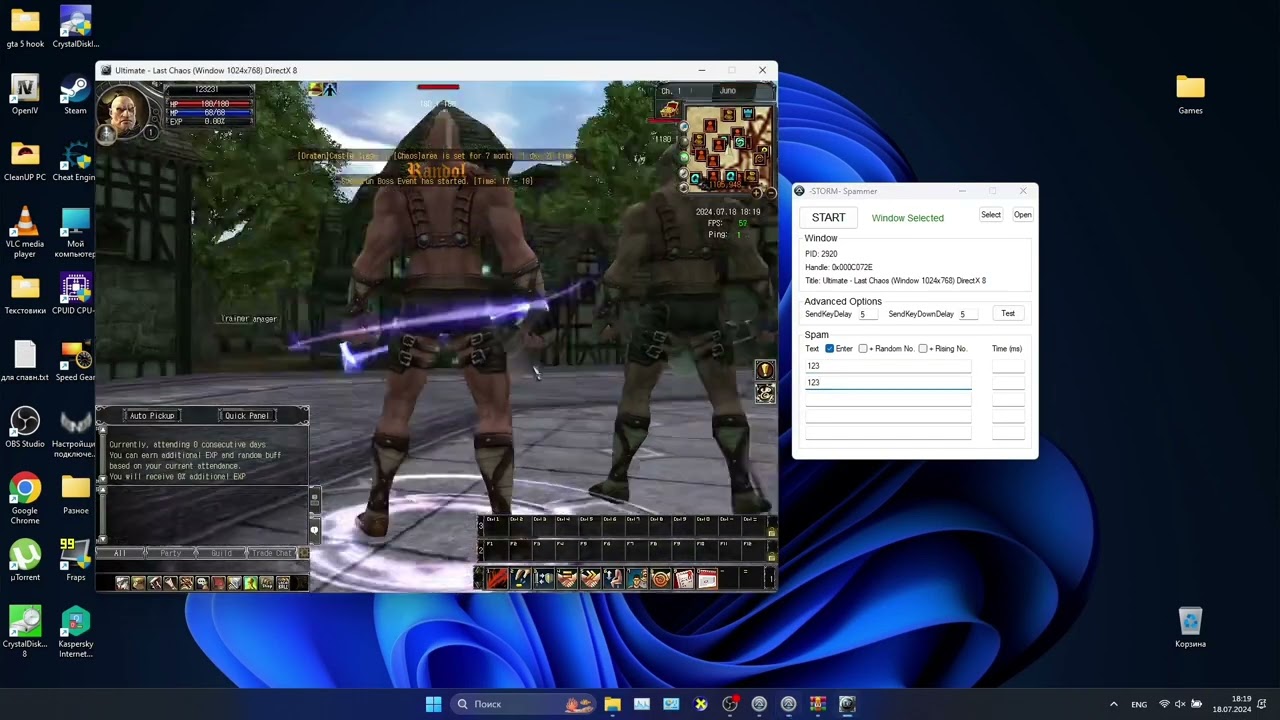
Task: Open File Explorer from the taskbar
Action: coord(612,704)
